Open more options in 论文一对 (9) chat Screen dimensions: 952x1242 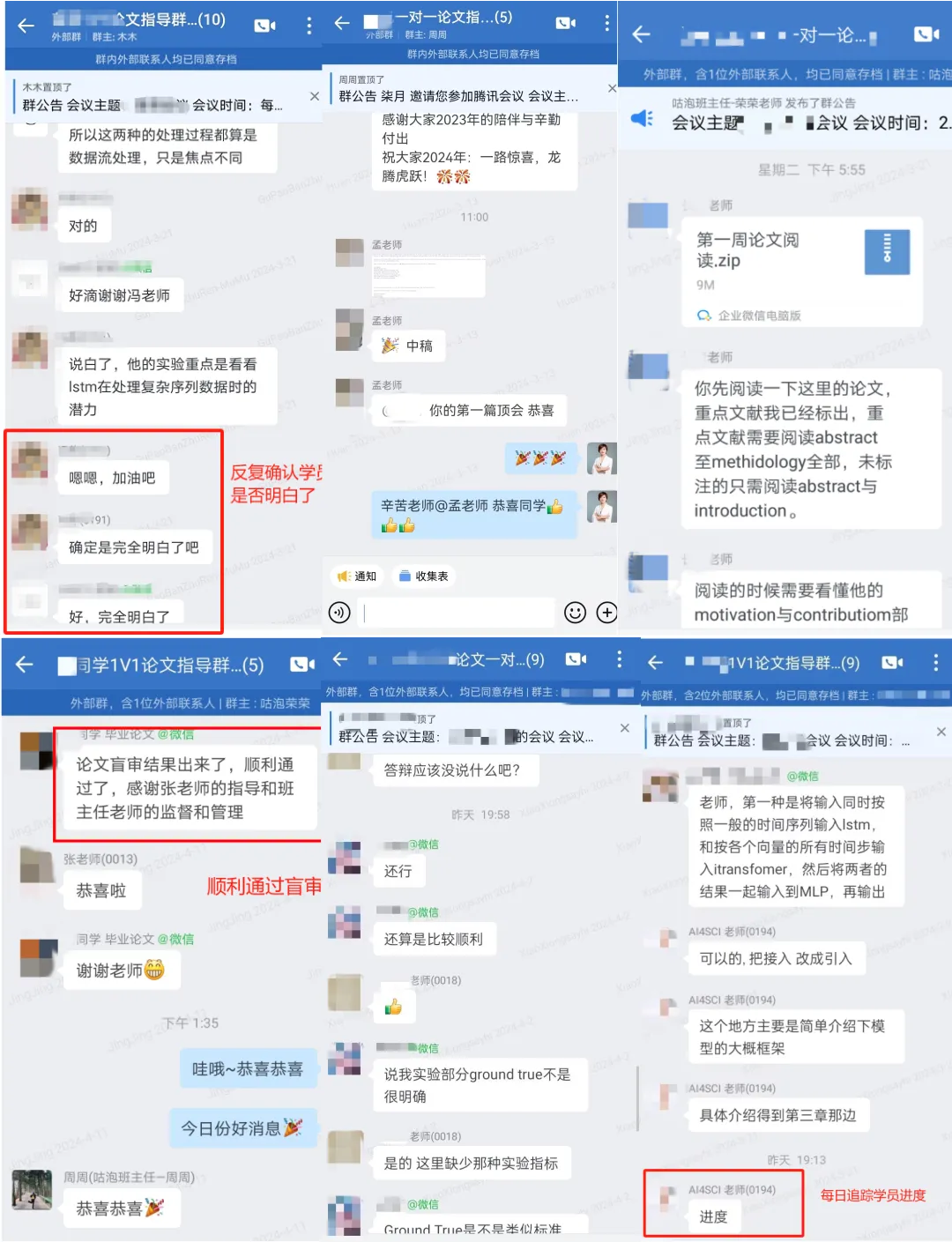[x=620, y=658]
